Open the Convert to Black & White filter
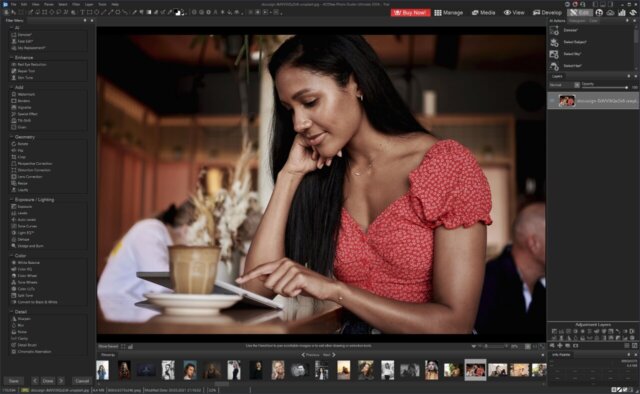640x394 pixels. tap(34, 302)
